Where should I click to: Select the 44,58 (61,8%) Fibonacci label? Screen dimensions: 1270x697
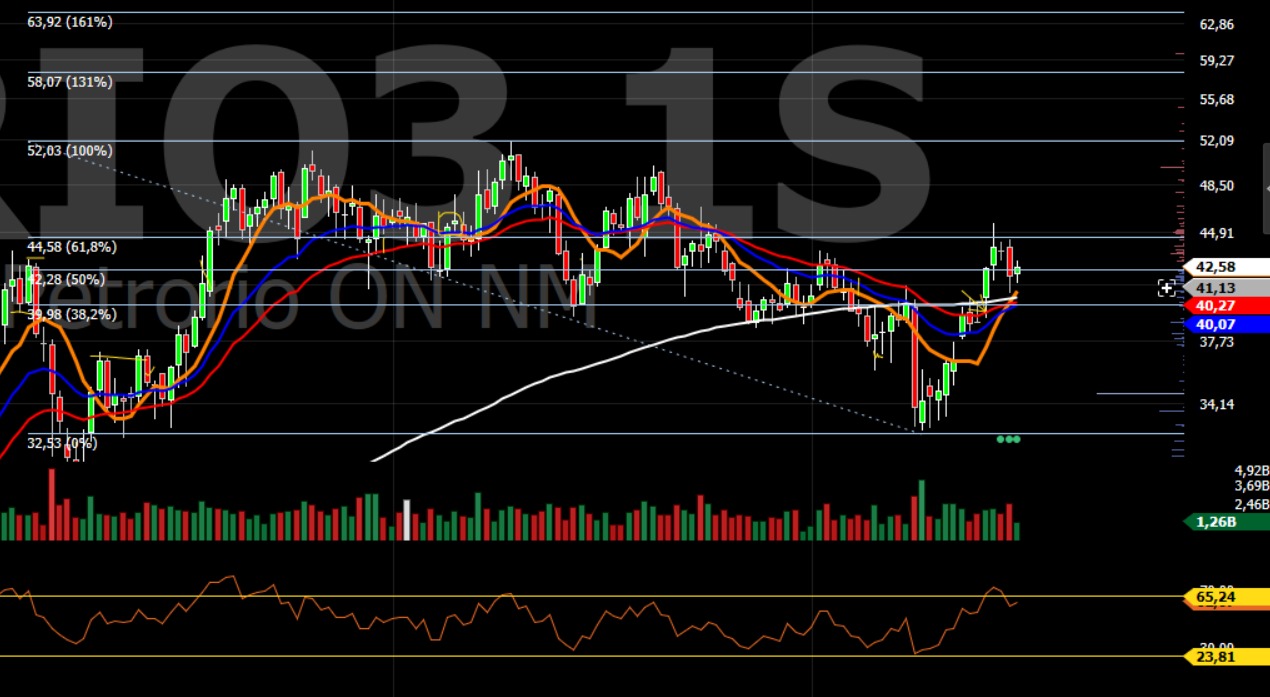point(72,246)
